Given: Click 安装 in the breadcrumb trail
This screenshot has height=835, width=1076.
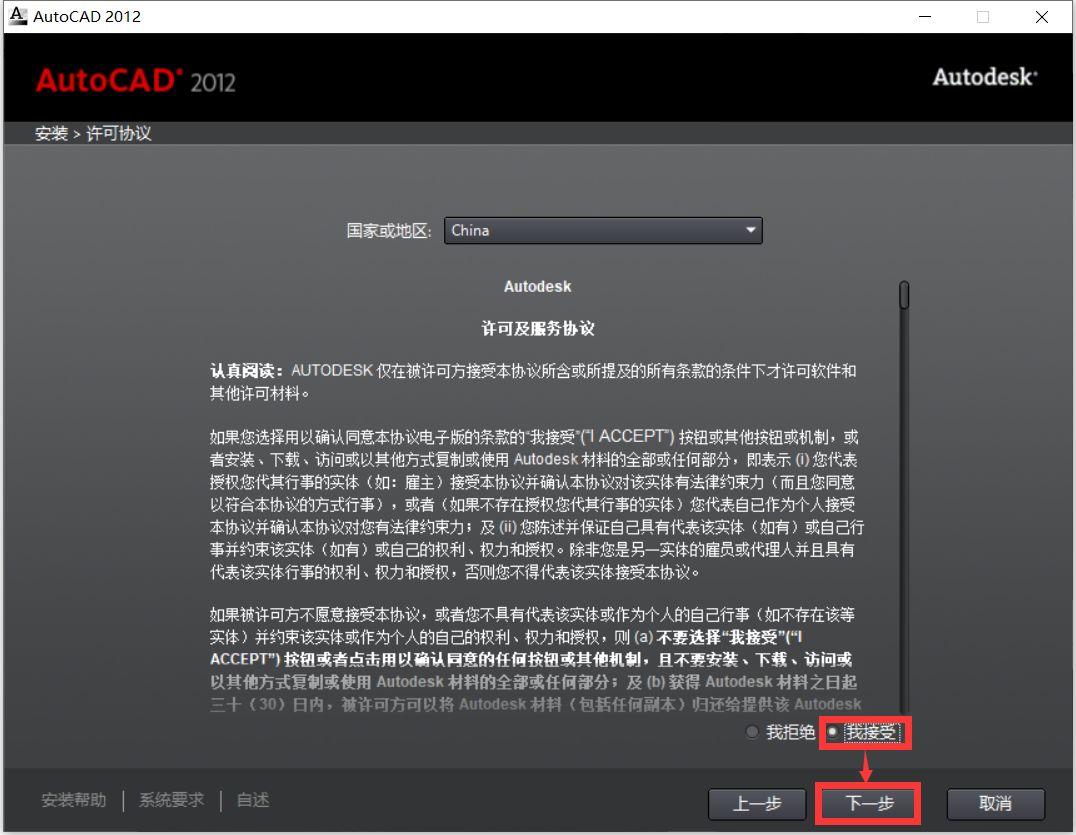Looking at the screenshot, I should pyautogui.click(x=52, y=133).
